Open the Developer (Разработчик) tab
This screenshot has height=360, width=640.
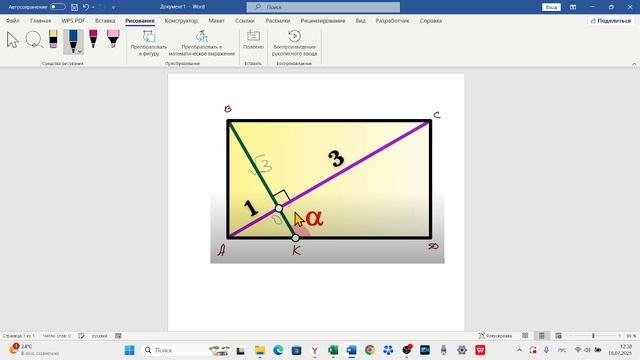tap(392, 20)
